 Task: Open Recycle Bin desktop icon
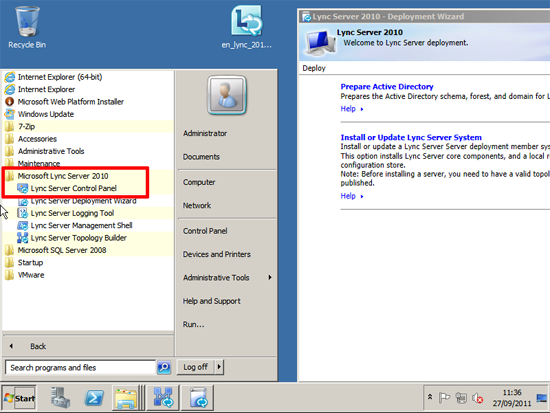tap(27, 28)
